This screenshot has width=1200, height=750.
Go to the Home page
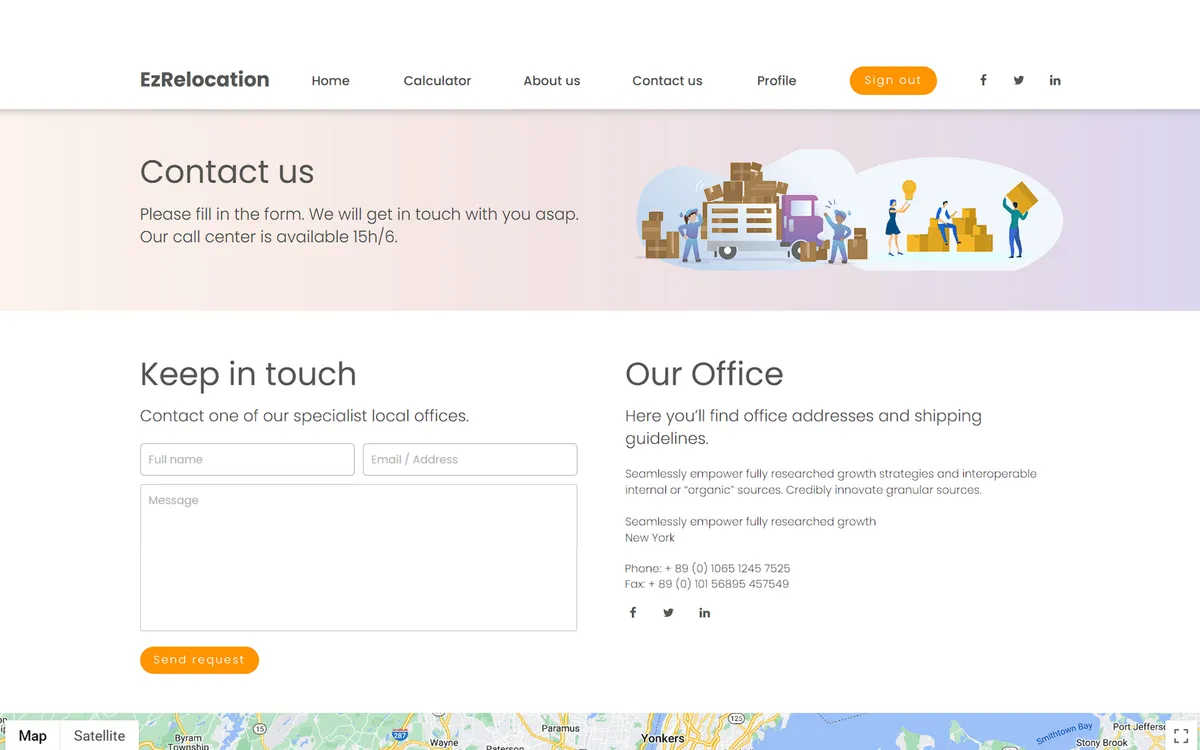coord(330,80)
